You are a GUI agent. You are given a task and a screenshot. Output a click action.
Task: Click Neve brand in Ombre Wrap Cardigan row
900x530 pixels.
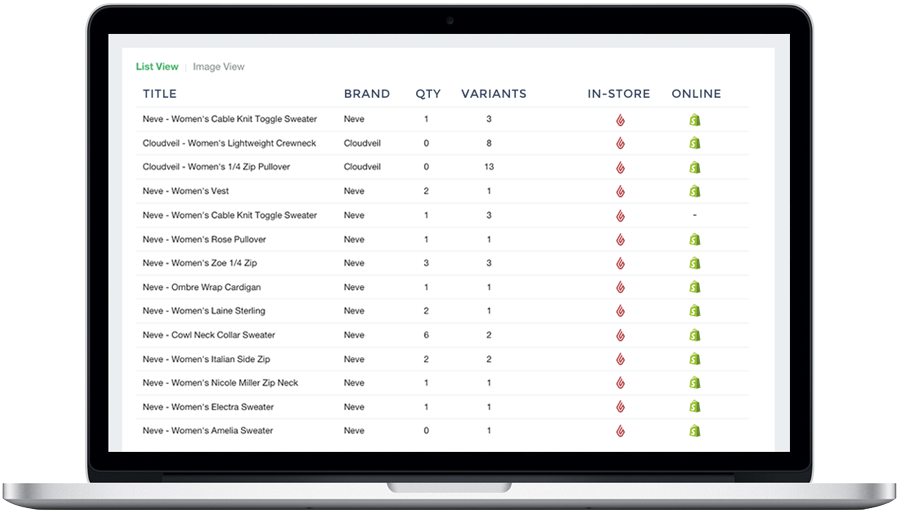tap(354, 287)
